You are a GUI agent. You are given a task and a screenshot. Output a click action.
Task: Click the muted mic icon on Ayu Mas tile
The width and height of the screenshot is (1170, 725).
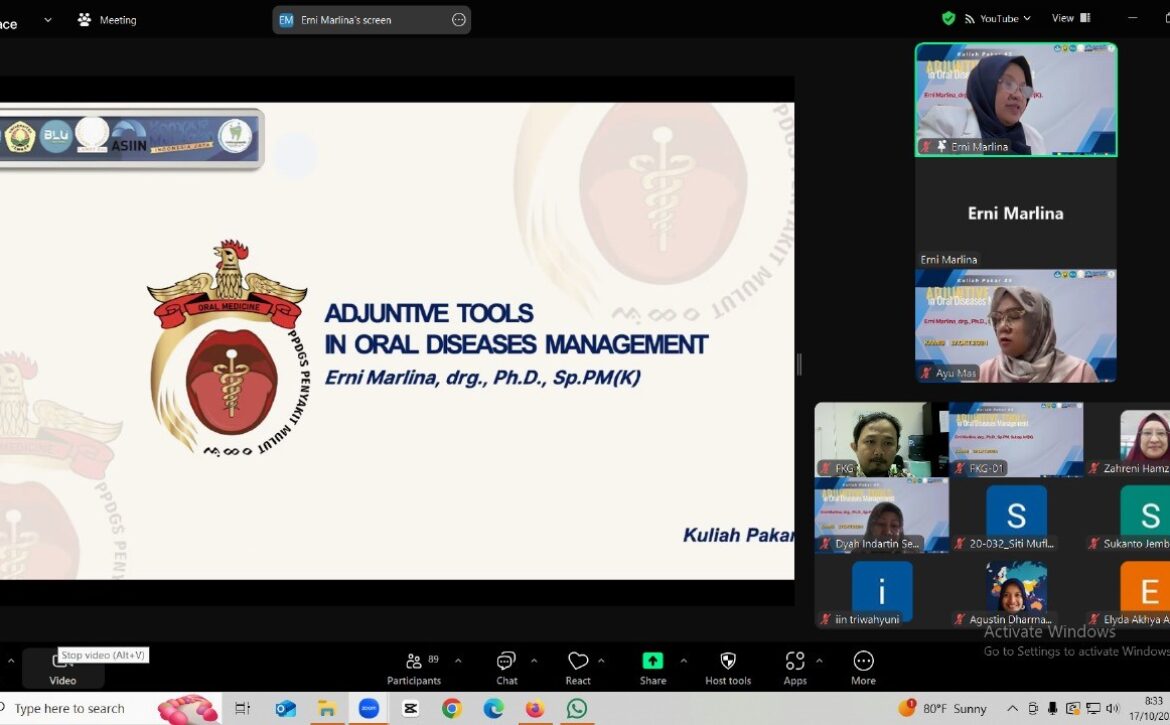[927, 372]
